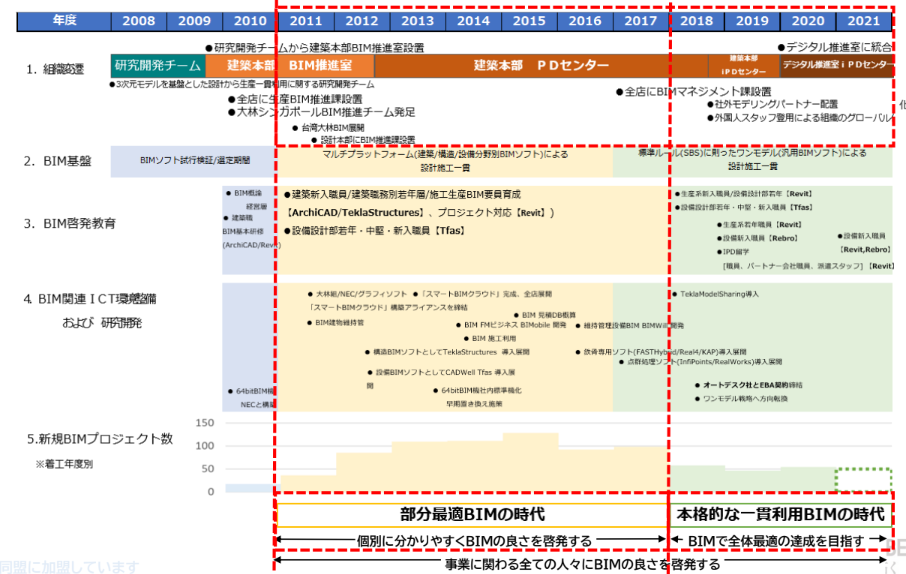Click the bullet 台湾大林BIM展開

[328, 128]
